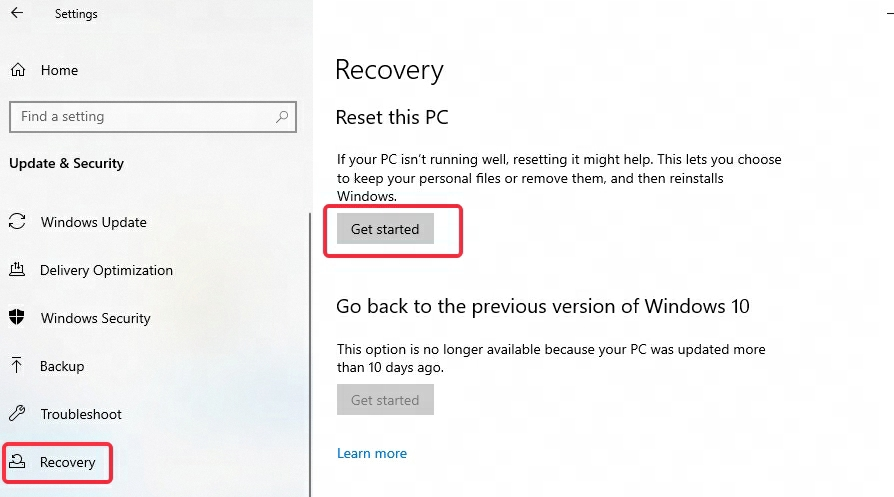
Task: Go to the Home text label
Action: click(59, 70)
